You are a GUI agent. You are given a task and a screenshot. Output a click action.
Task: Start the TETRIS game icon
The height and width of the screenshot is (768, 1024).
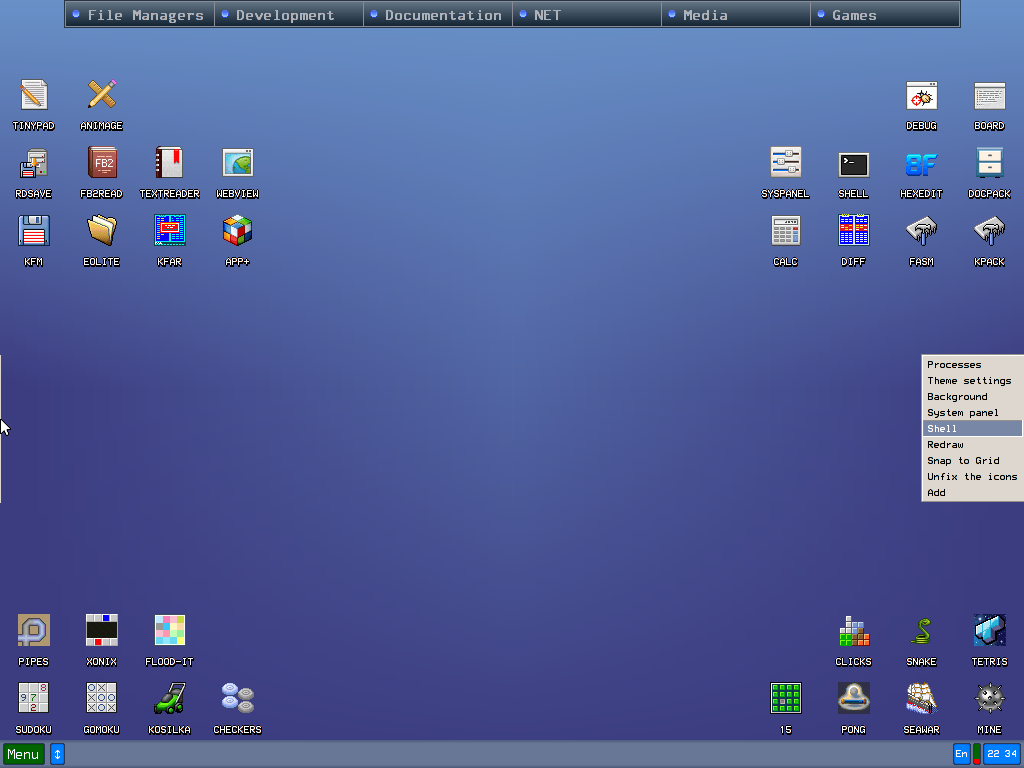coord(989,631)
